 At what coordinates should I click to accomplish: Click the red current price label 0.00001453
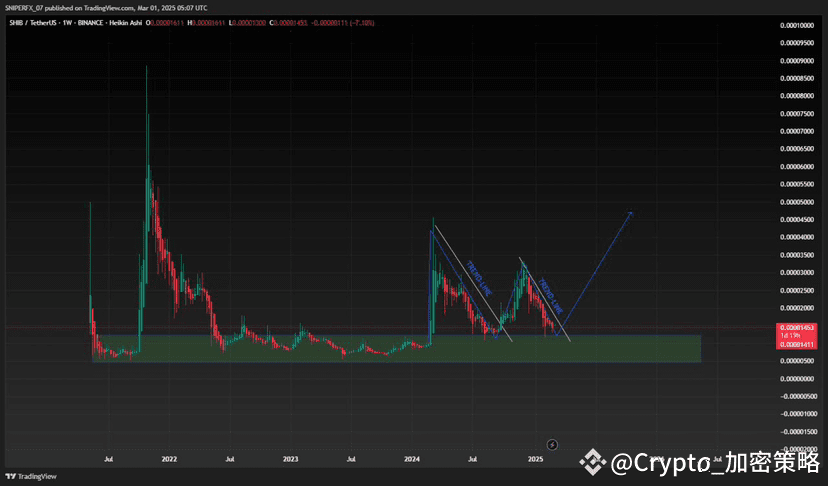pyautogui.click(x=797, y=328)
